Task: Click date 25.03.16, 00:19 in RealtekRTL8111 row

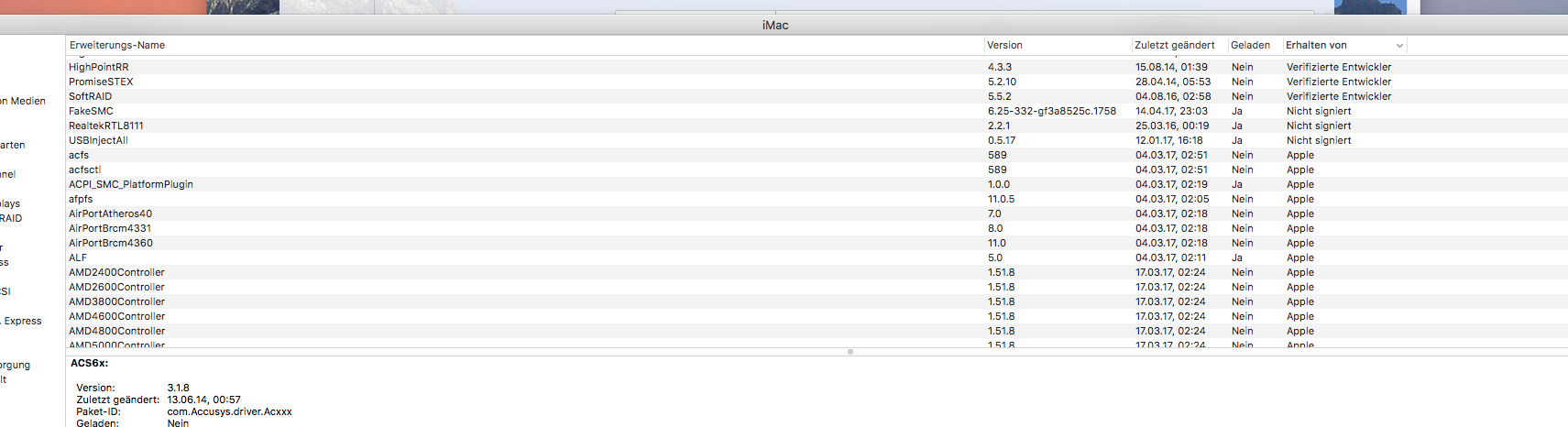Action: coord(1172,126)
